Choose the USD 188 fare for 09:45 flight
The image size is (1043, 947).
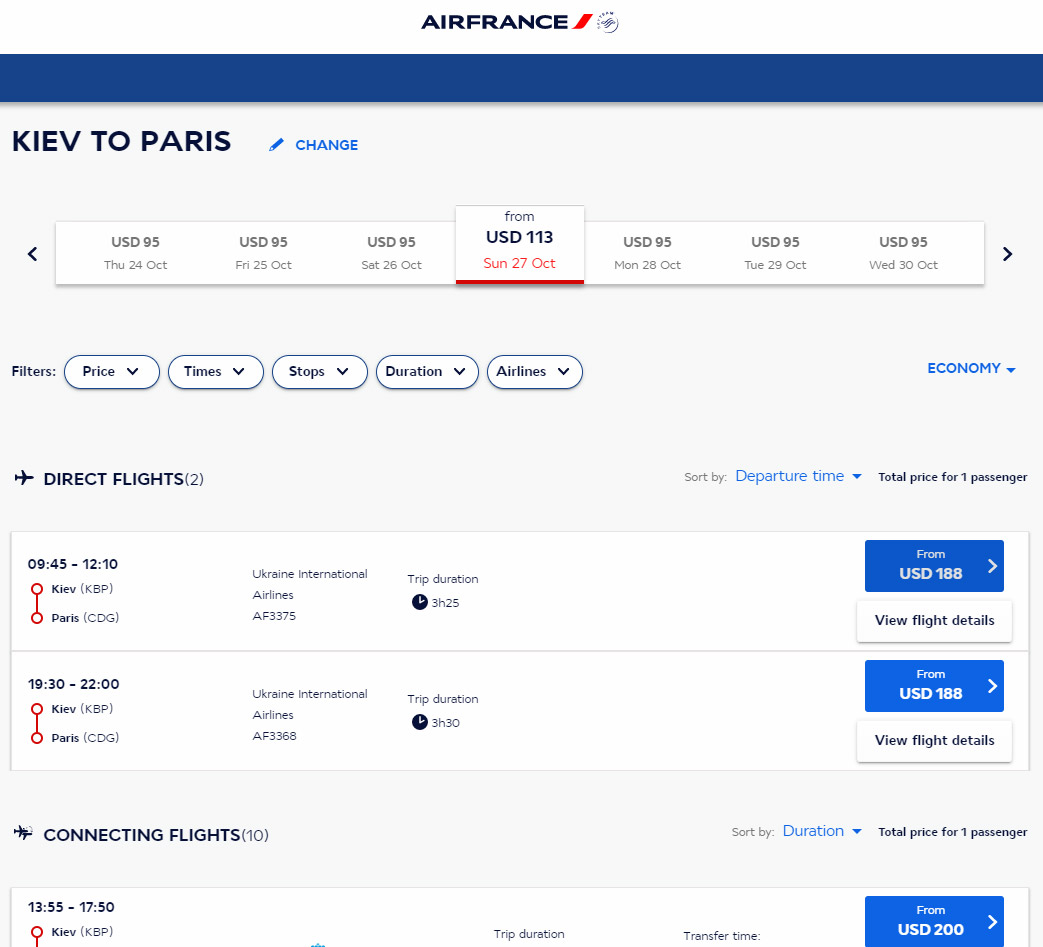[x=934, y=566]
